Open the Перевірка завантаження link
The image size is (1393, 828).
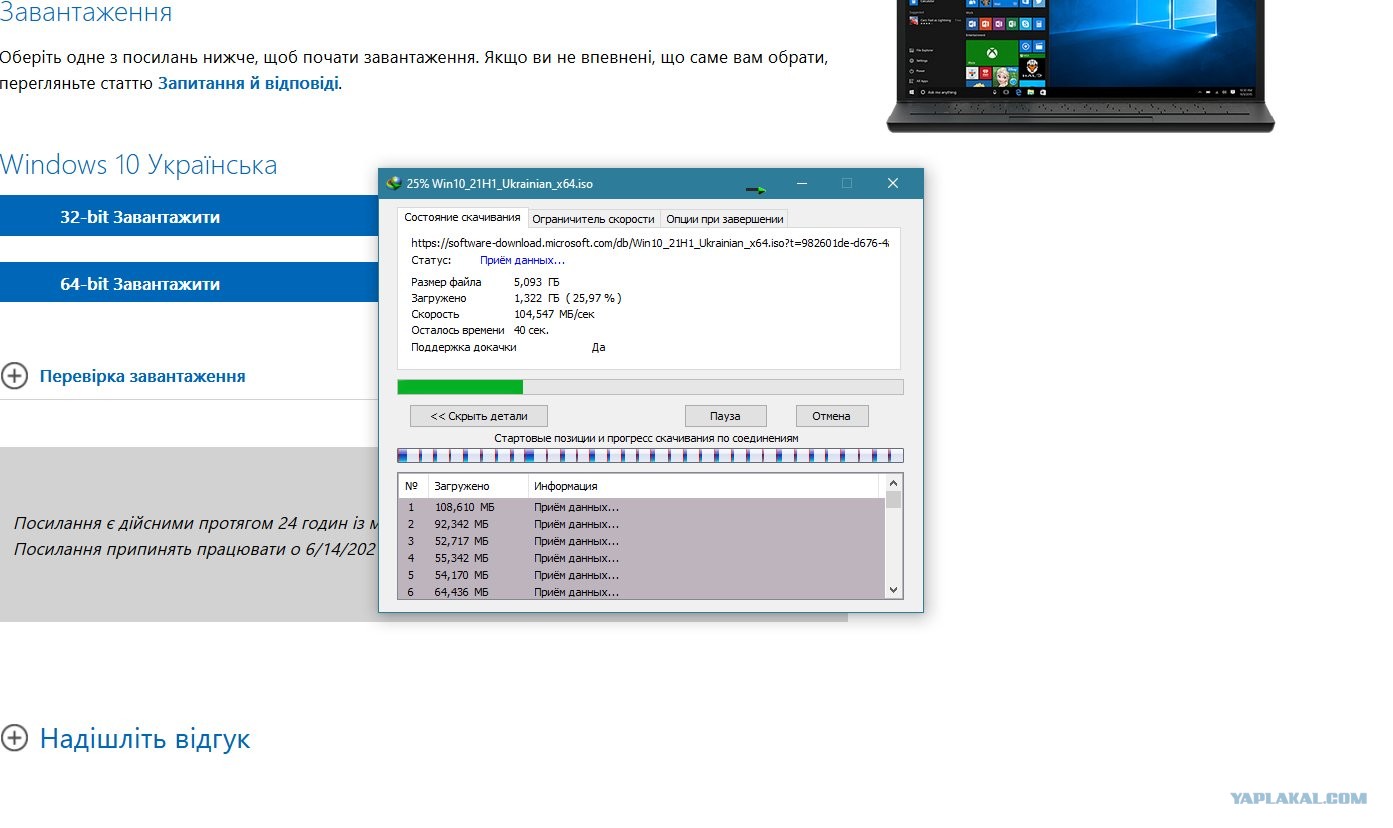pos(142,376)
